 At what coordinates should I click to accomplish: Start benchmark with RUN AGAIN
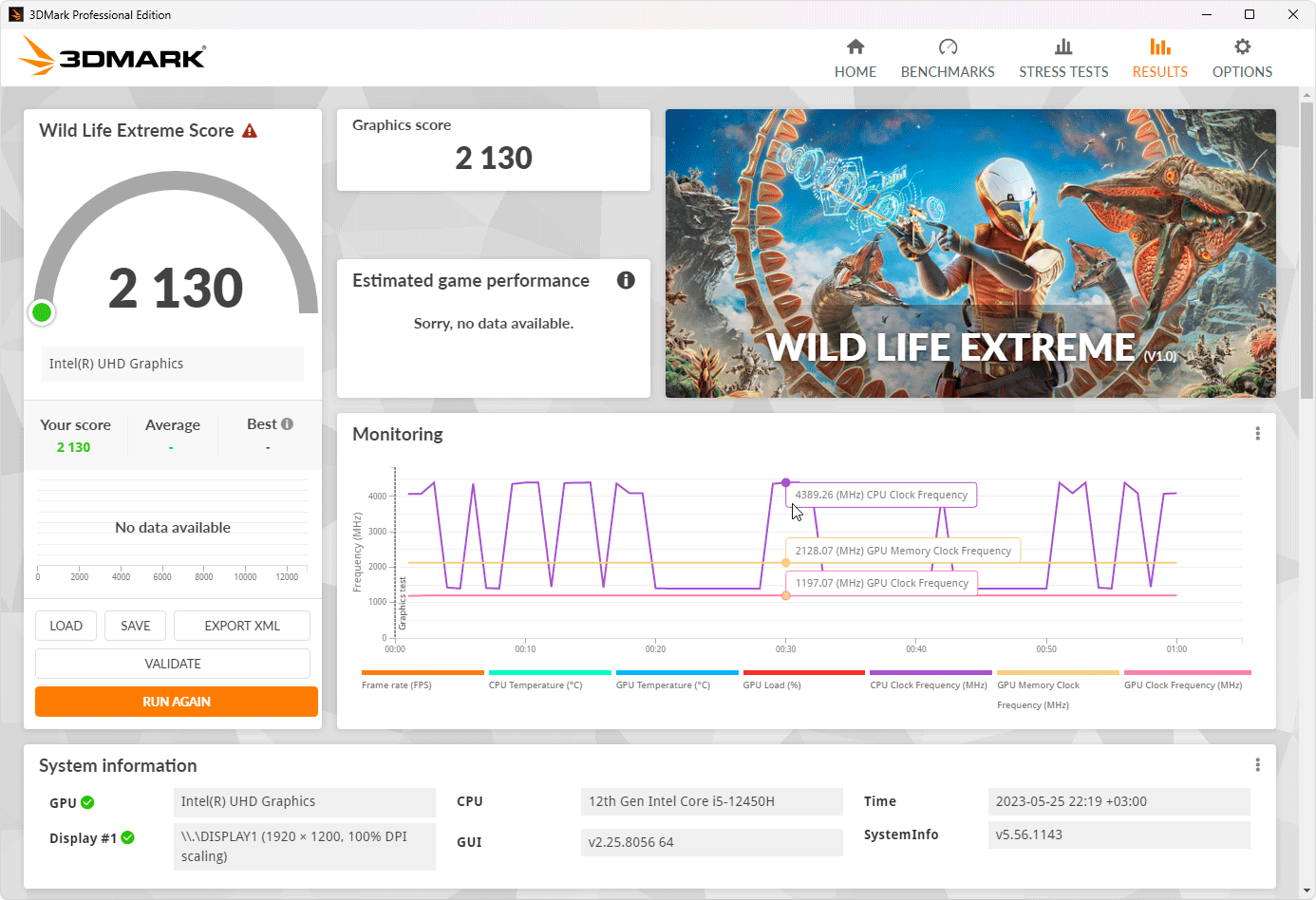pyautogui.click(x=177, y=702)
